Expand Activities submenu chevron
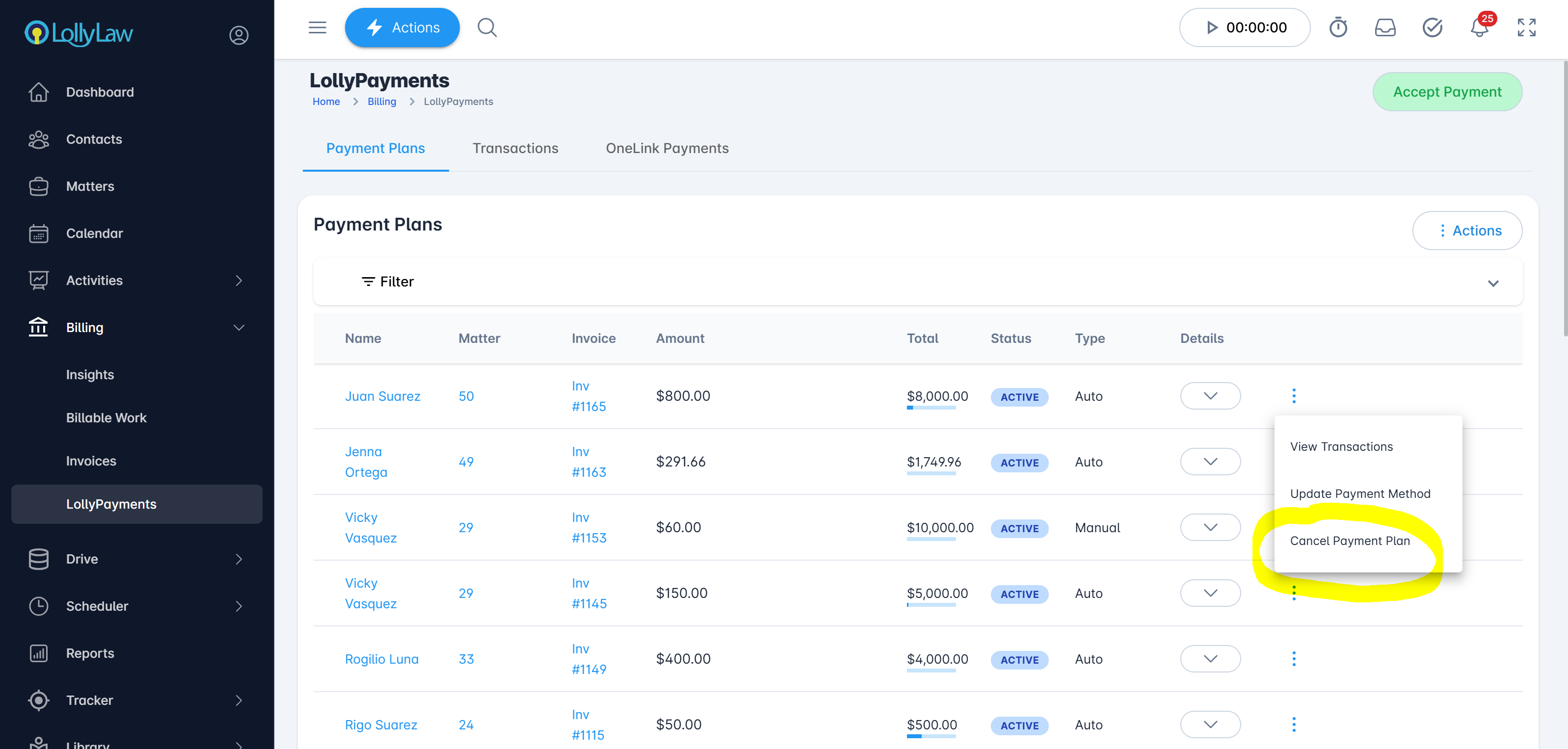1568x749 pixels. (x=239, y=281)
